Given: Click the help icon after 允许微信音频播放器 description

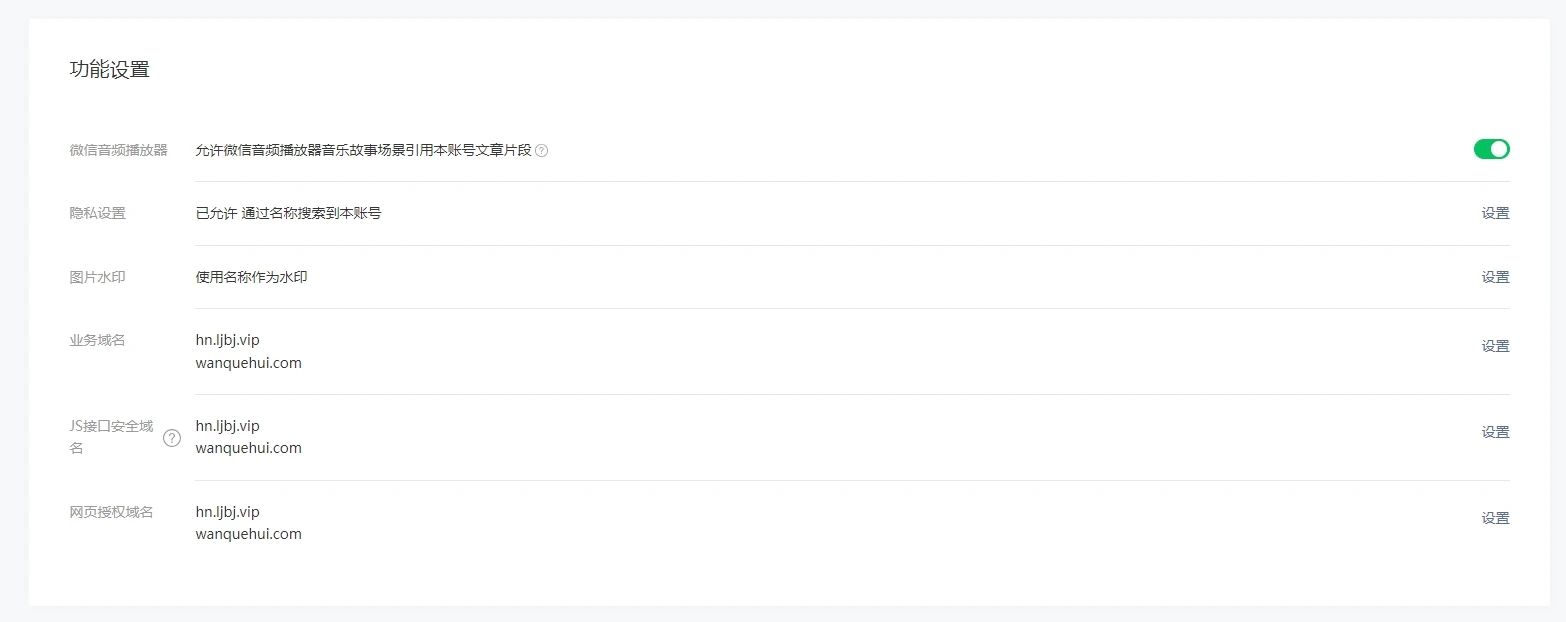Looking at the screenshot, I should [x=541, y=151].
